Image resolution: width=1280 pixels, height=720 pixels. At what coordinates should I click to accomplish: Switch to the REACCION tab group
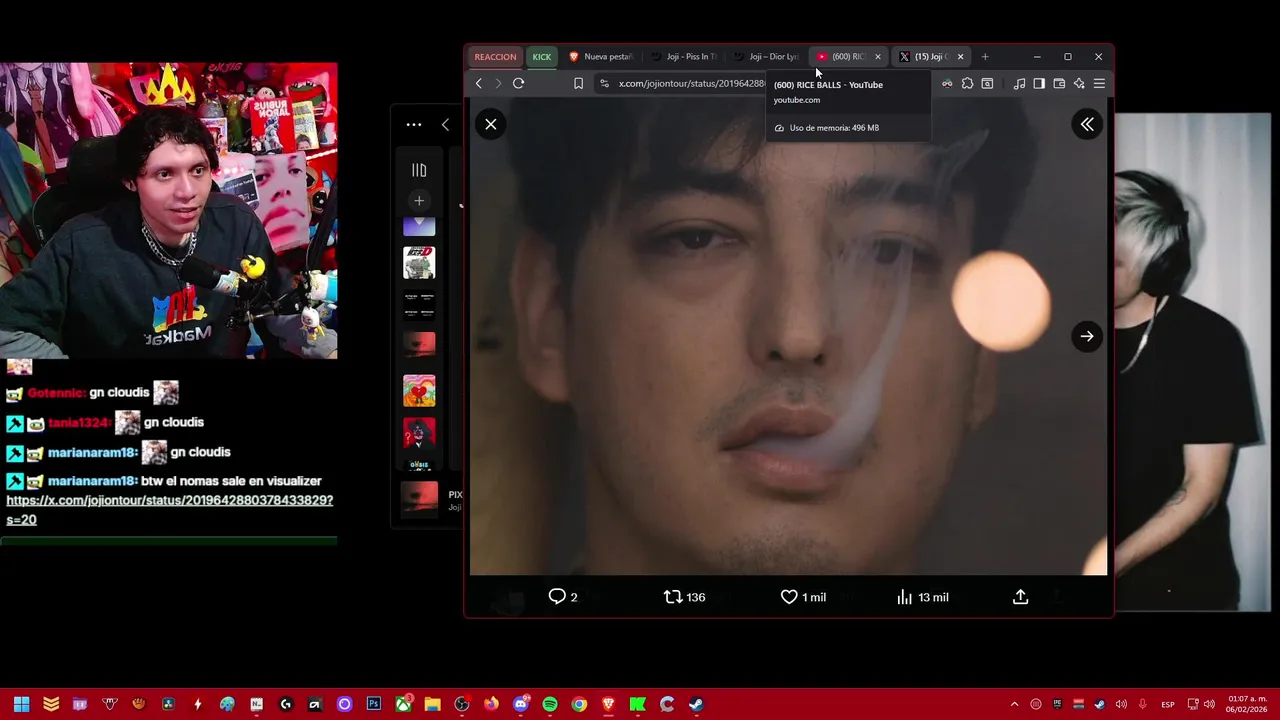point(495,57)
